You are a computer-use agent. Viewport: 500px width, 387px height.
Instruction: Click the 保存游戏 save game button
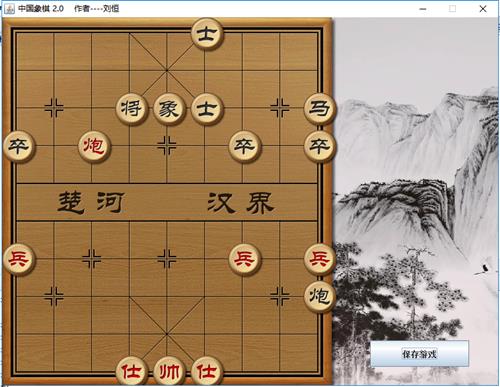[x=420, y=354]
